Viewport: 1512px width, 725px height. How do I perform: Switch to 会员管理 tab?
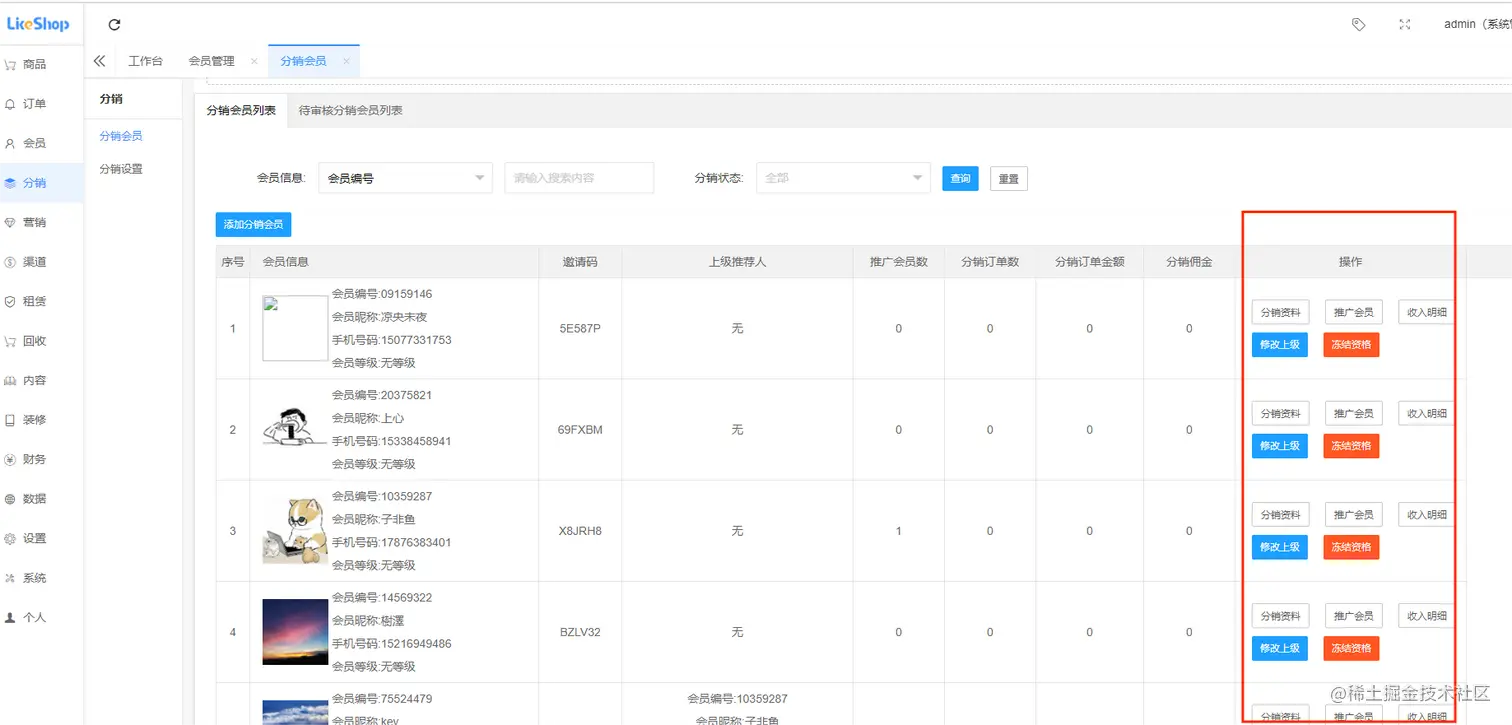(x=211, y=61)
